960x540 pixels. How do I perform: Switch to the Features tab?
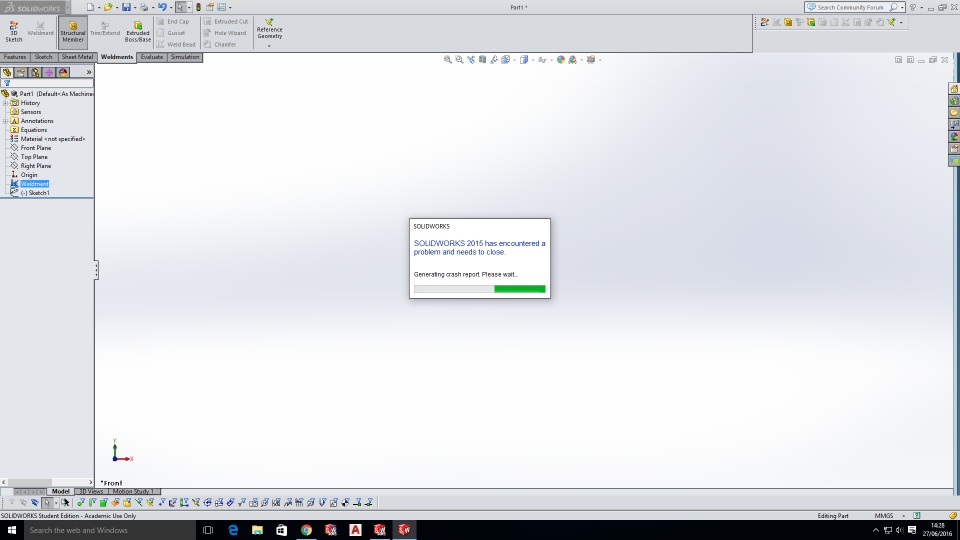click(15, 57)
